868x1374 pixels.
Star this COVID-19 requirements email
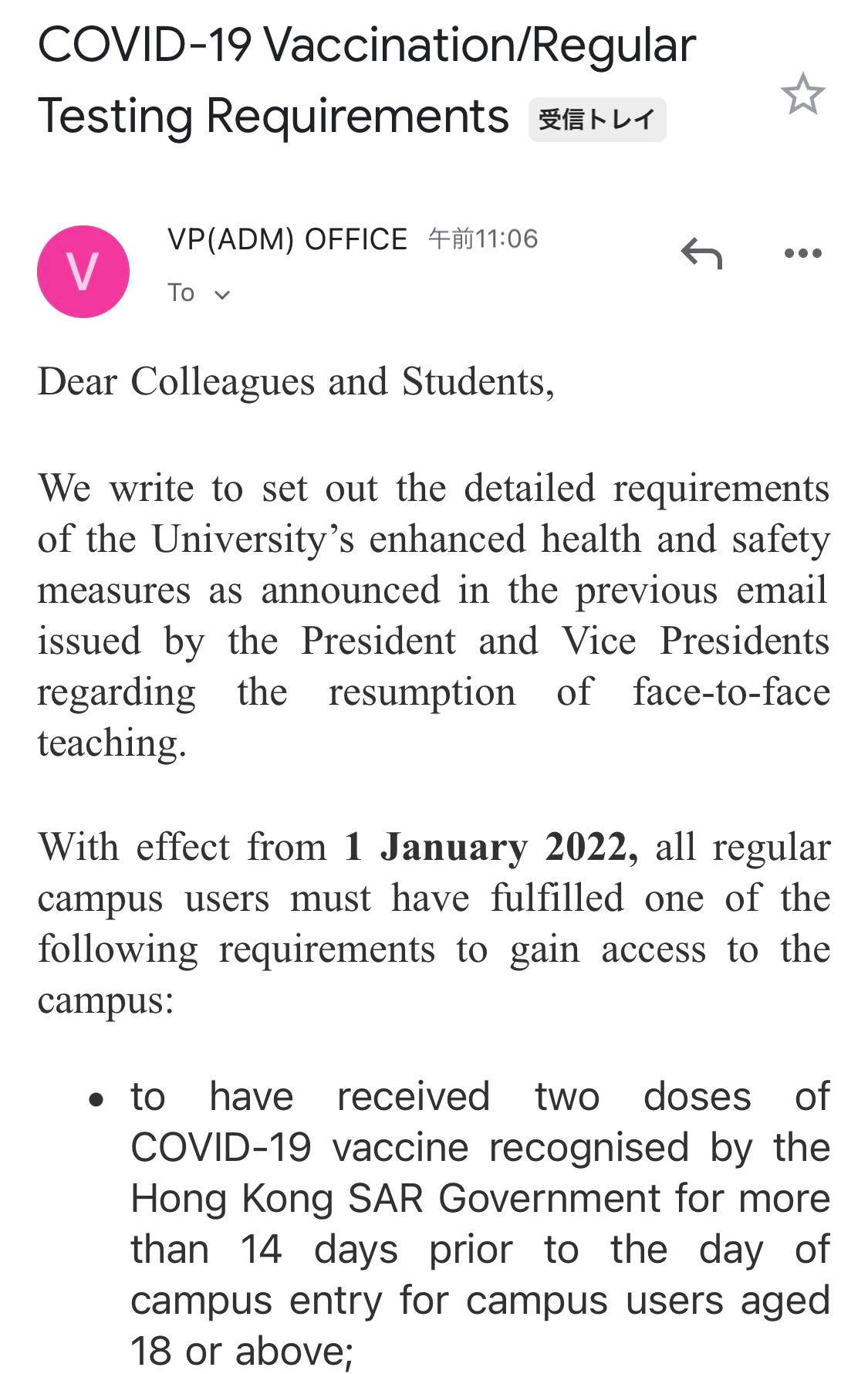point(802,94)
